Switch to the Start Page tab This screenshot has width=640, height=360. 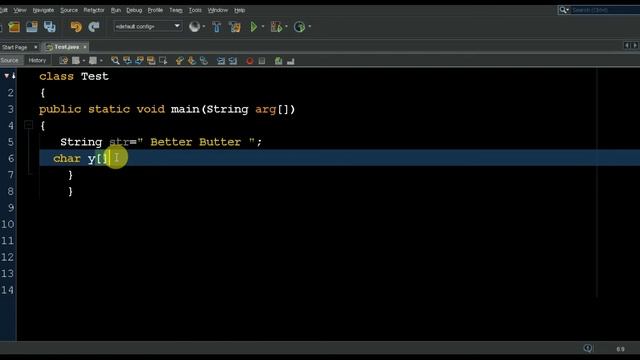(15, 47)
